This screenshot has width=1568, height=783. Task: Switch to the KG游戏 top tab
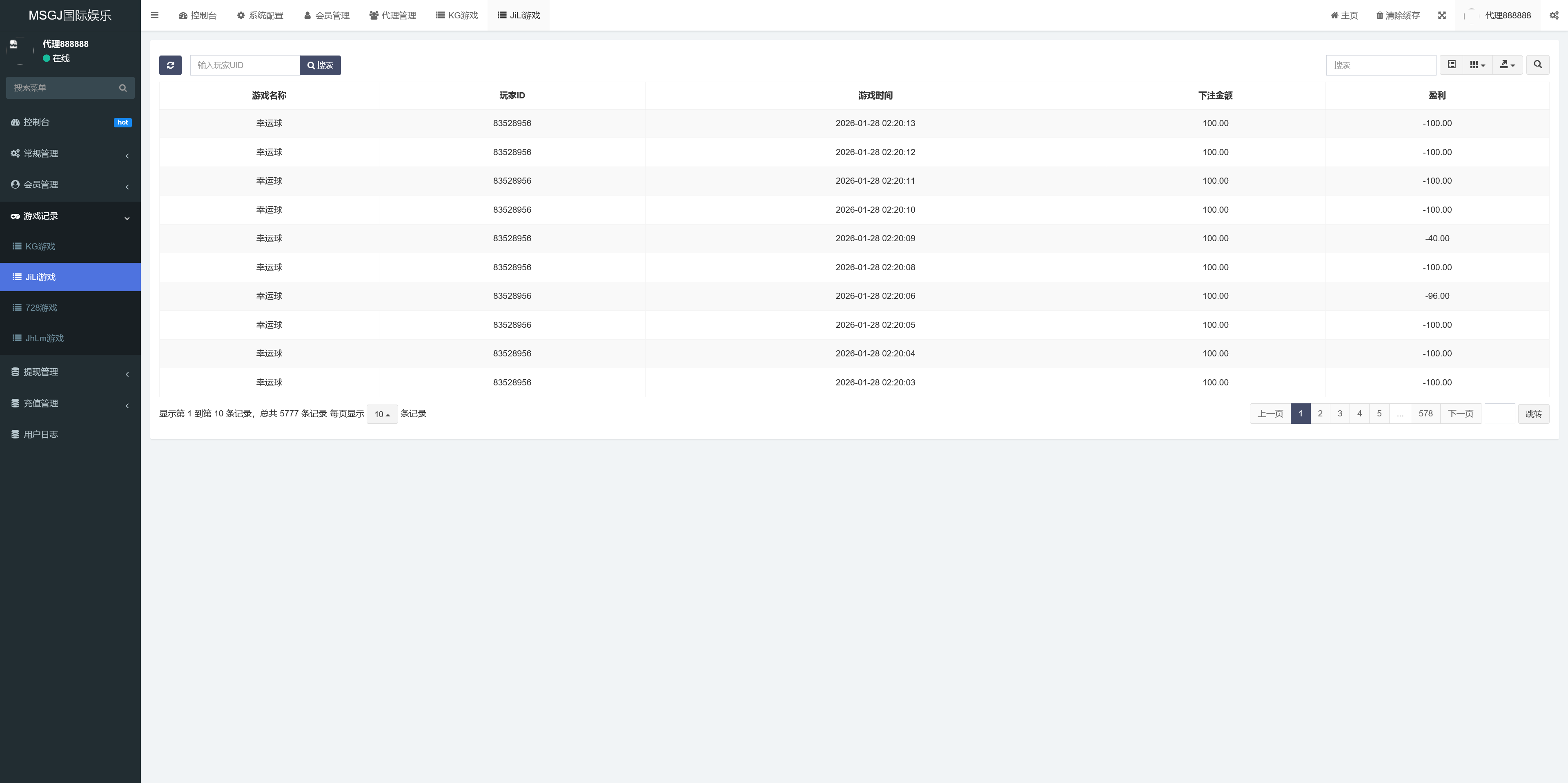[457, 15]
